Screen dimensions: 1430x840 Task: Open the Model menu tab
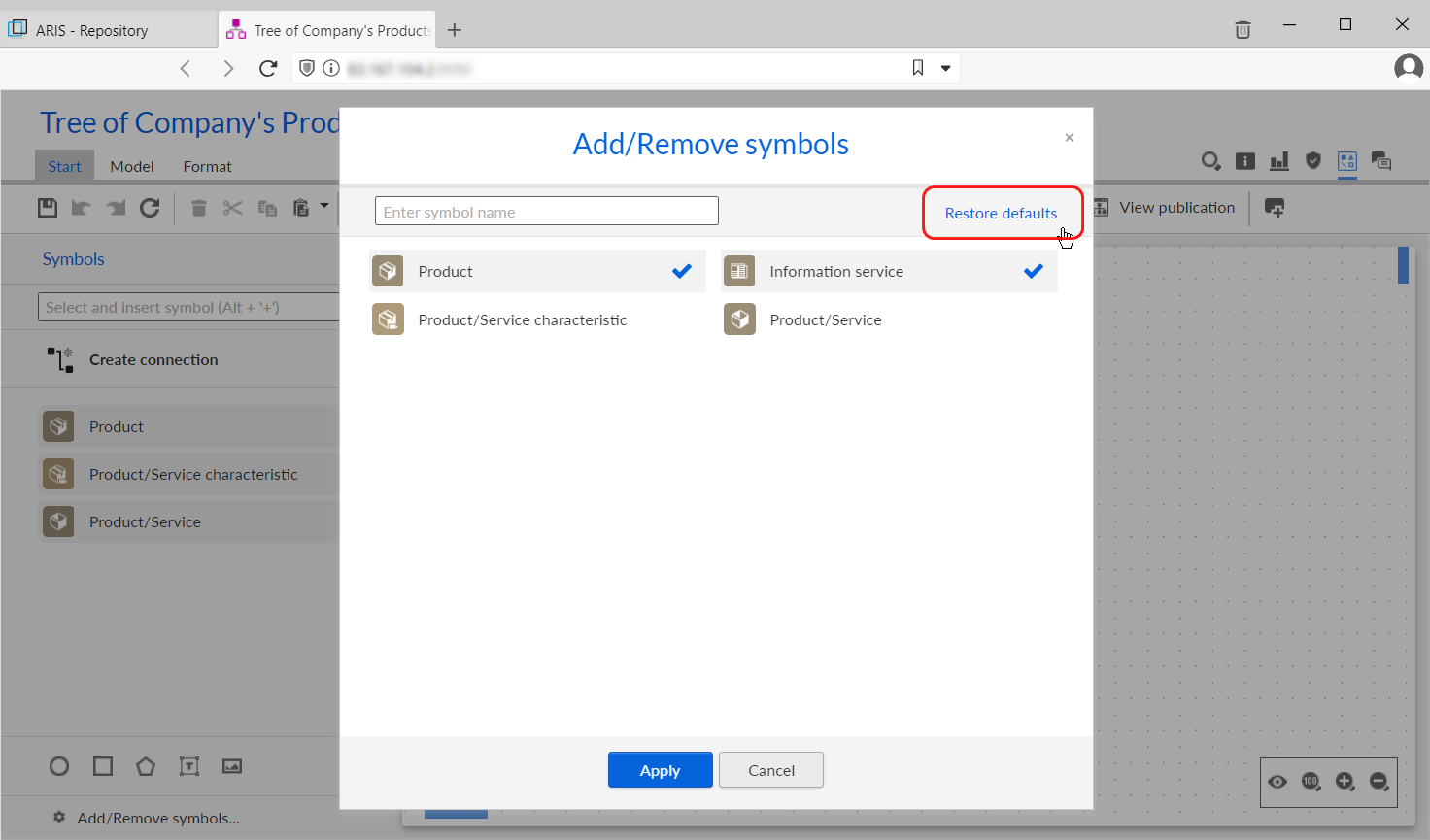click(131, 165)
